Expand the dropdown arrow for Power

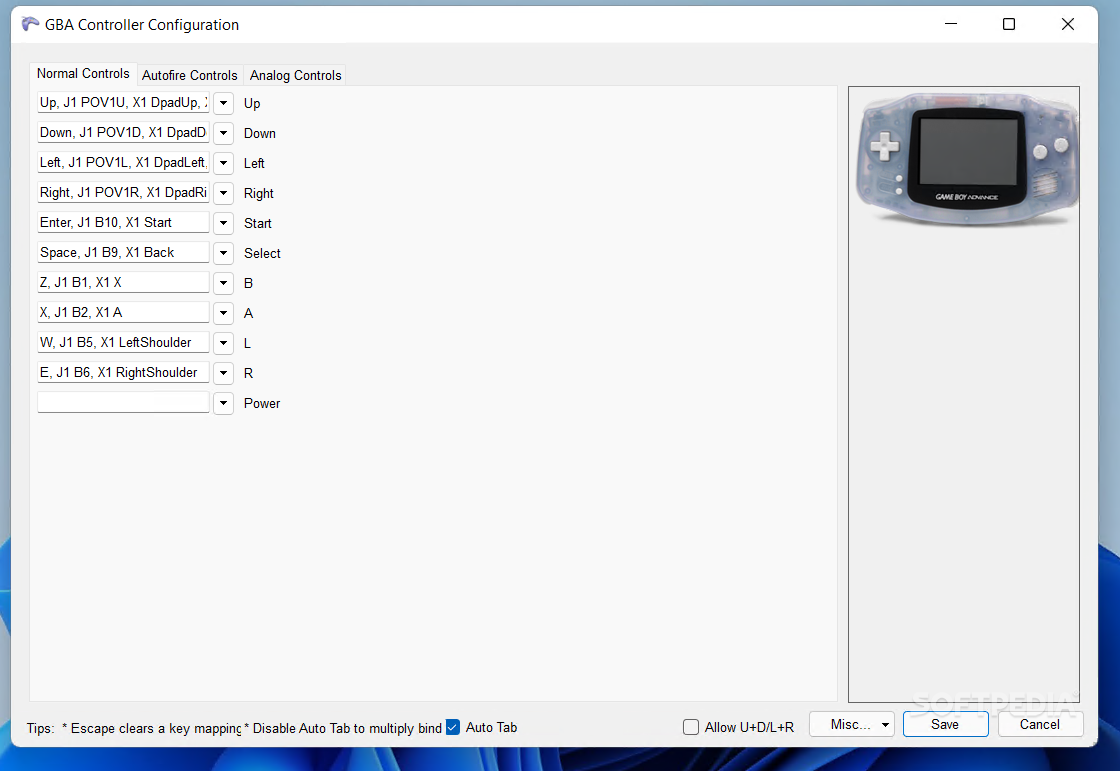click(224, 403)
